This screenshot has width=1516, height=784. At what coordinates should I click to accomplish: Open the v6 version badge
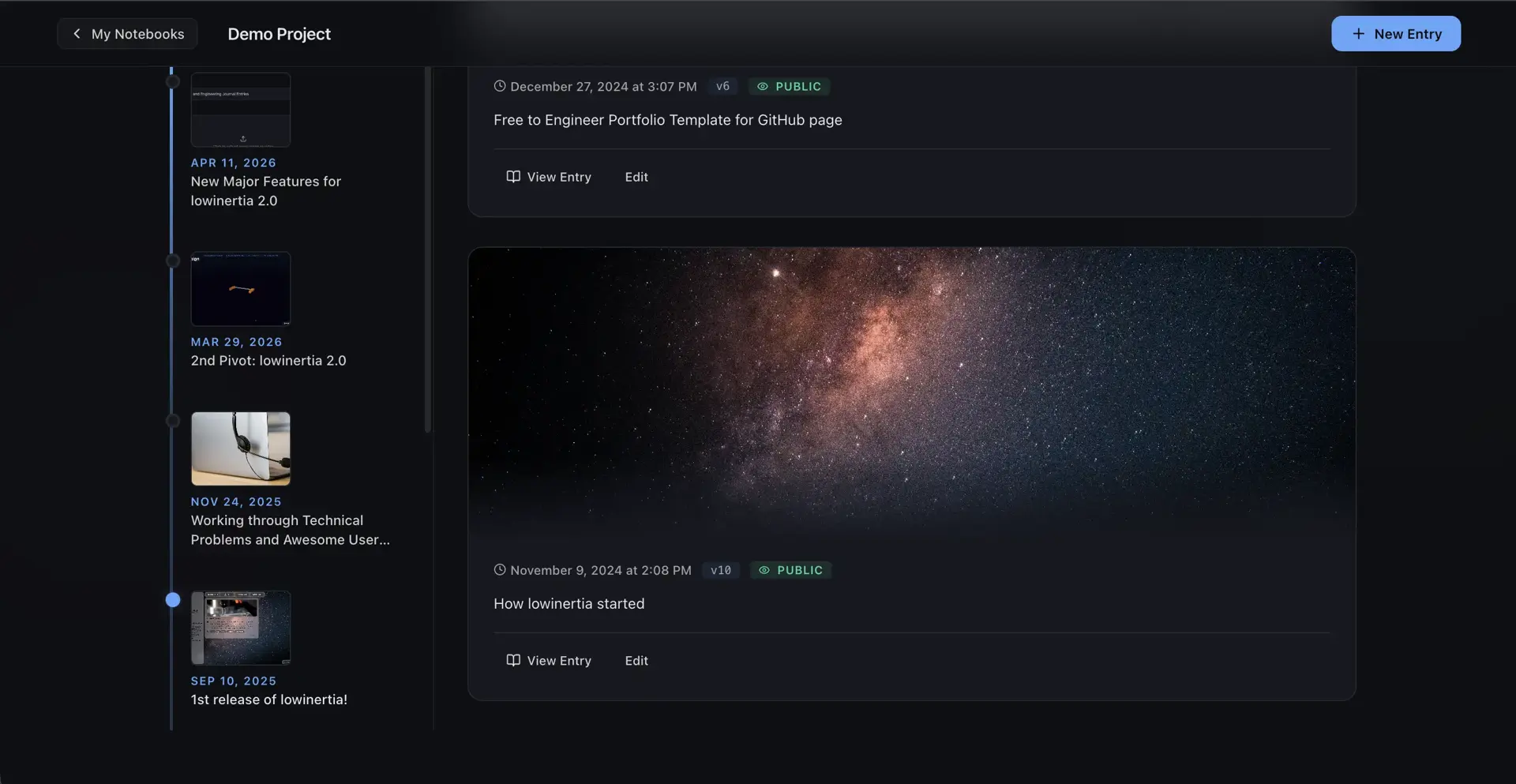tap(722, 86)
